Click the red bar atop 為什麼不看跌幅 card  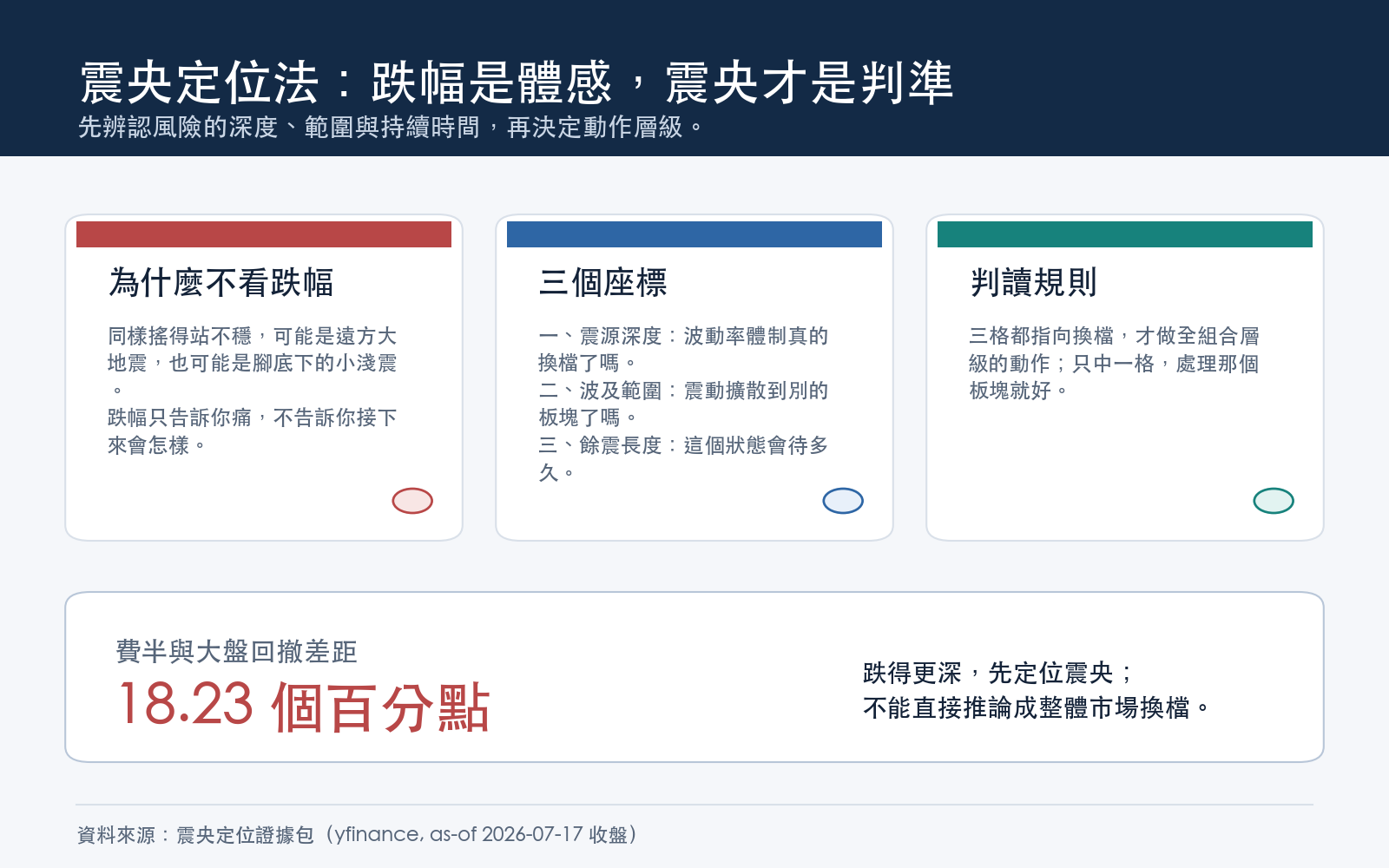(x=264, y=234)
